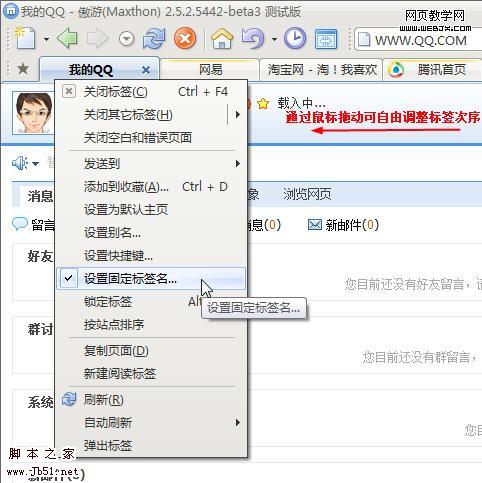Open the 发送到 submenu
This screenshot has height=483, width=482.
click(x=151, y=163)
